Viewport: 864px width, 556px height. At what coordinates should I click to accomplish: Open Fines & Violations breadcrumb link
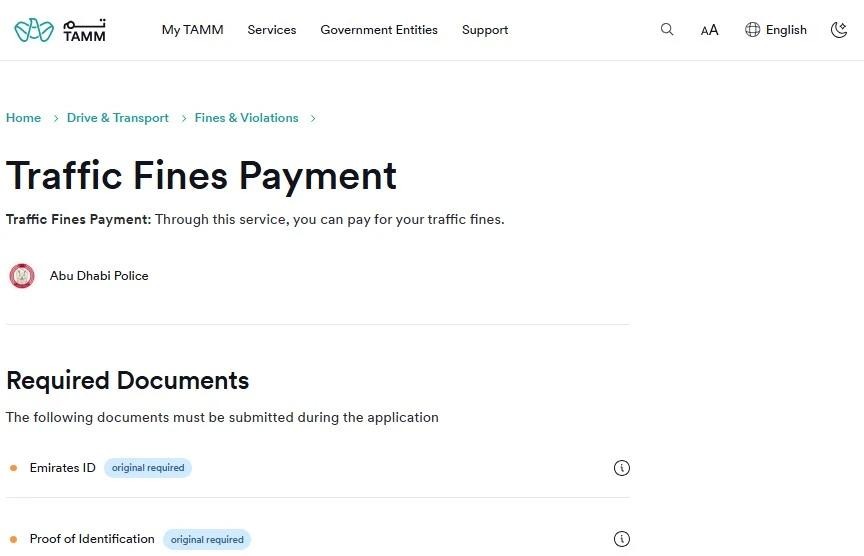tap(246, 118)
